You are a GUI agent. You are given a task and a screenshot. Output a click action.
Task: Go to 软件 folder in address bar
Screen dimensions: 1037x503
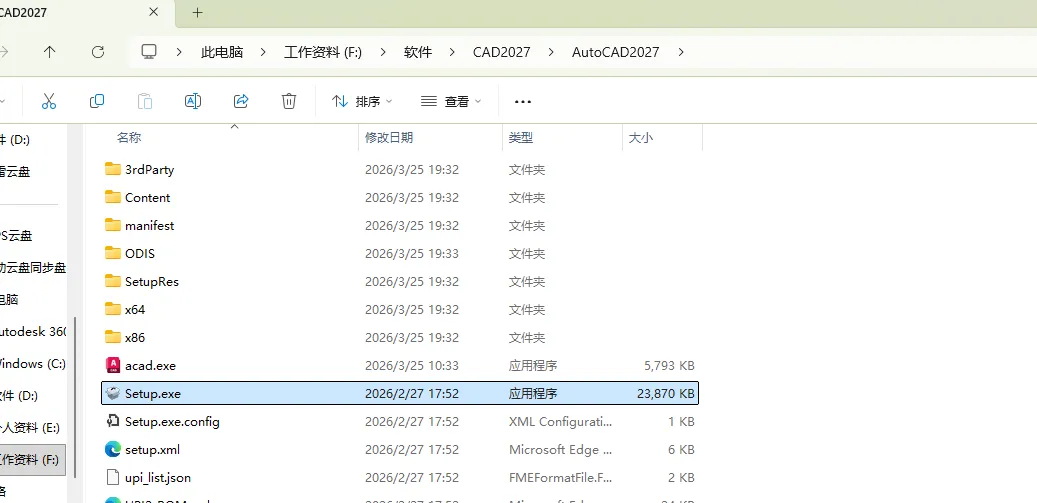(x=417, y=52)
